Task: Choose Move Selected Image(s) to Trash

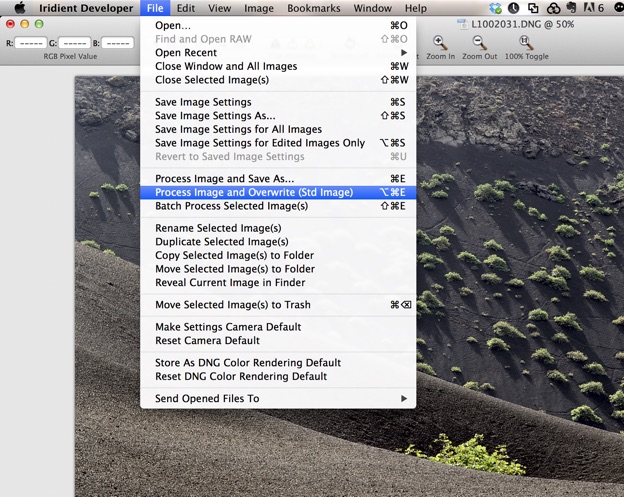Action: click(x=278, y=305)
